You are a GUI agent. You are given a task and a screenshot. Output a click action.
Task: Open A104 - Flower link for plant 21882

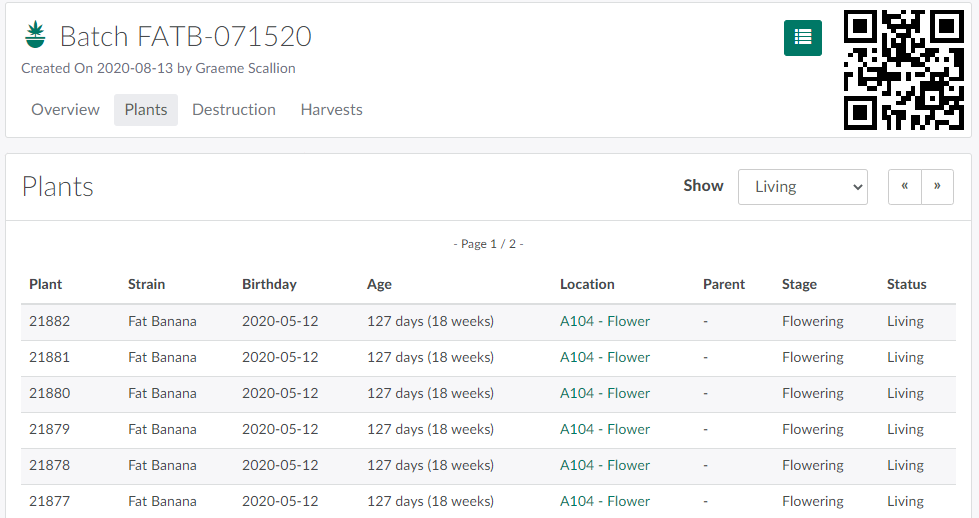point(604,322)
